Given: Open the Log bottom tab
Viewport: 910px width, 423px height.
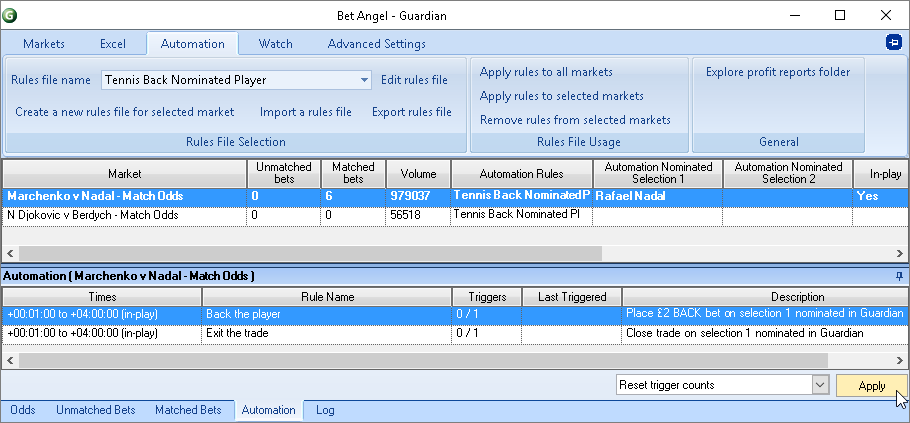Looking at the screenshot, I should [325, 410].
